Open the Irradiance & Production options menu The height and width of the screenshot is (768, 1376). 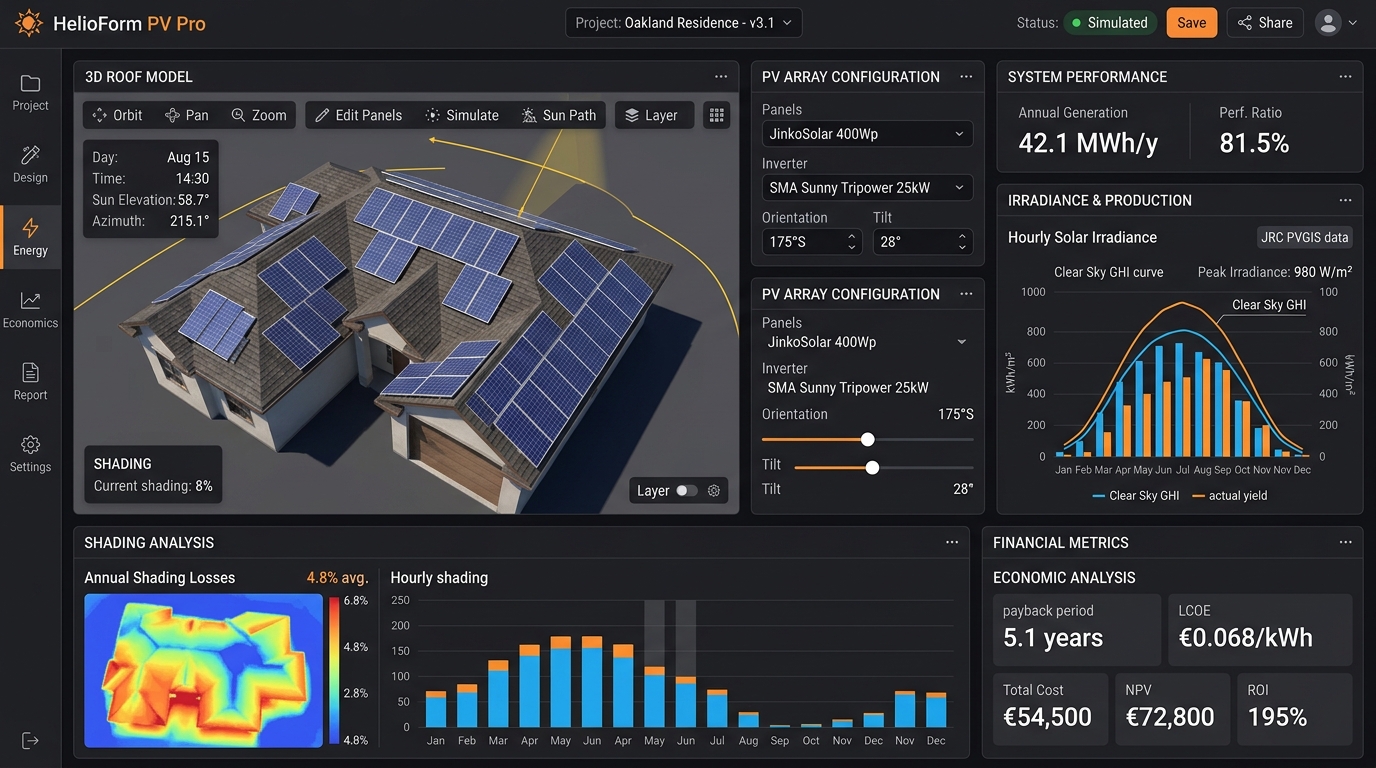point(1345,200)
